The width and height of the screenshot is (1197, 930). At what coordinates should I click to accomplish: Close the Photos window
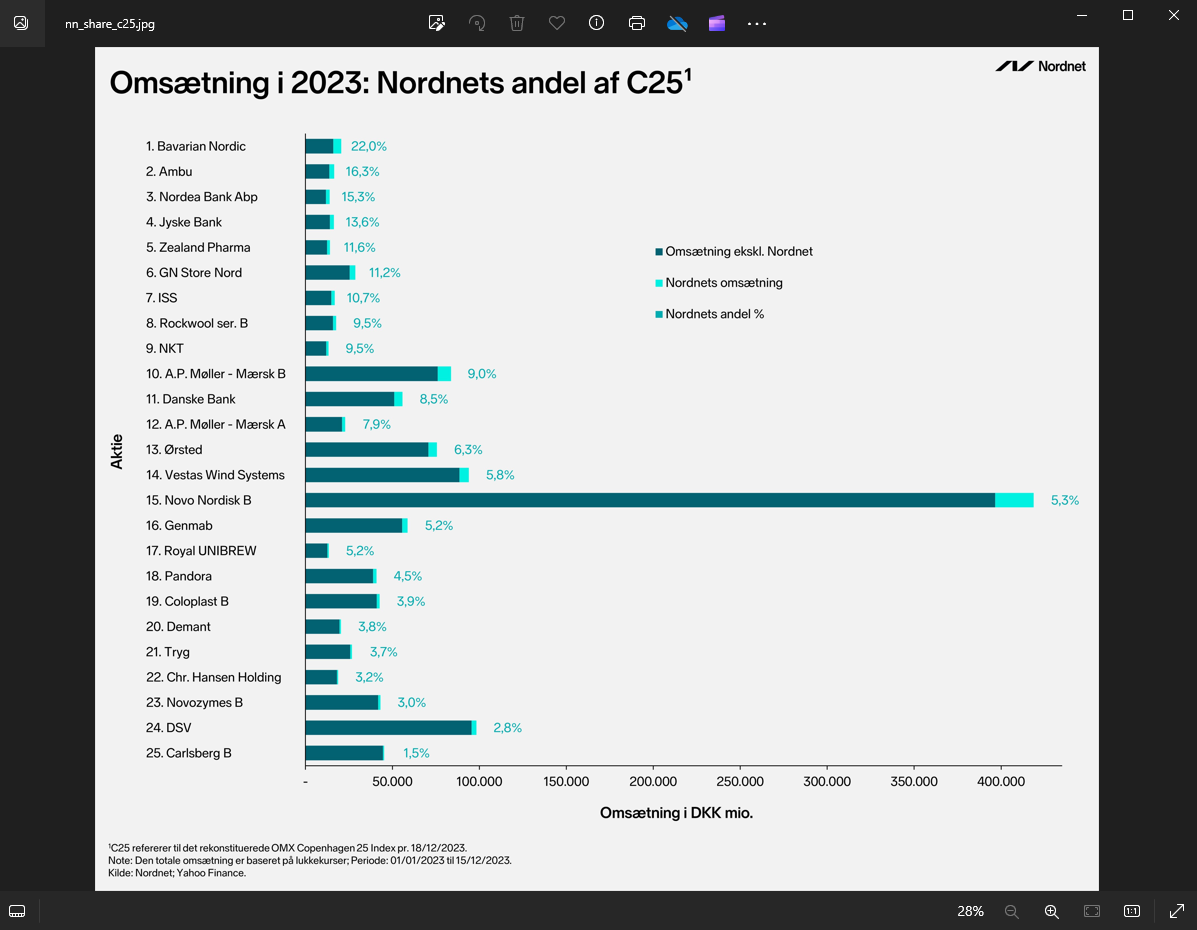1173,15
